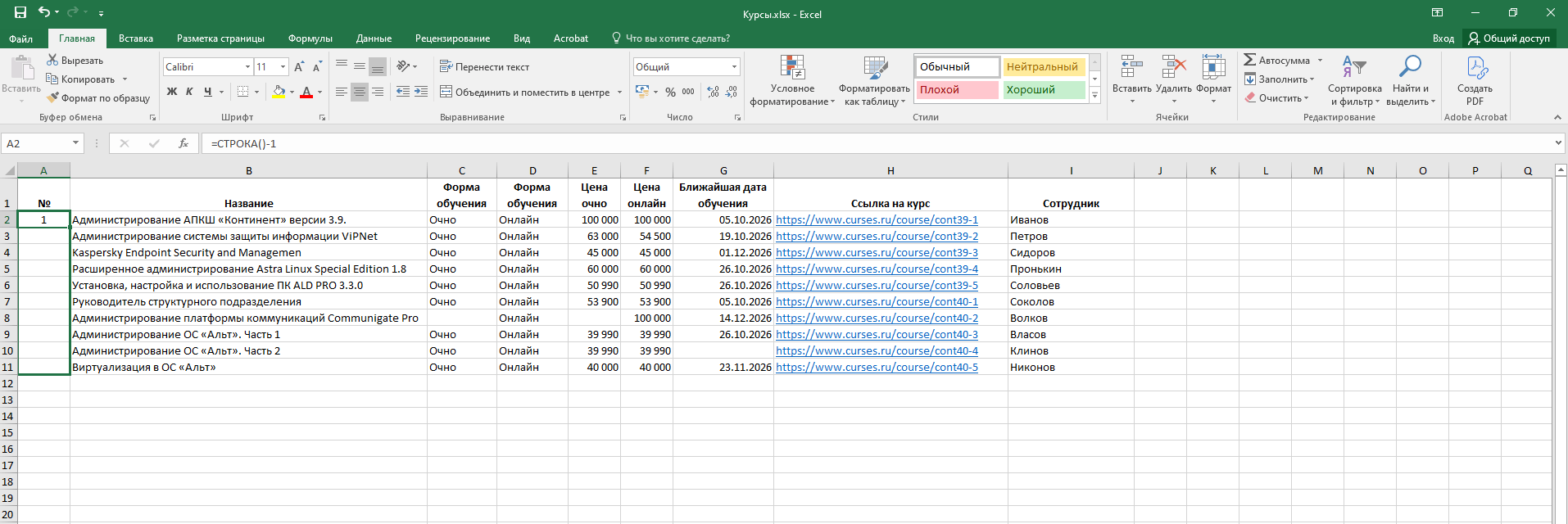
Task: Open the Заполнить fill dropdown
Action: (1279, 79)
